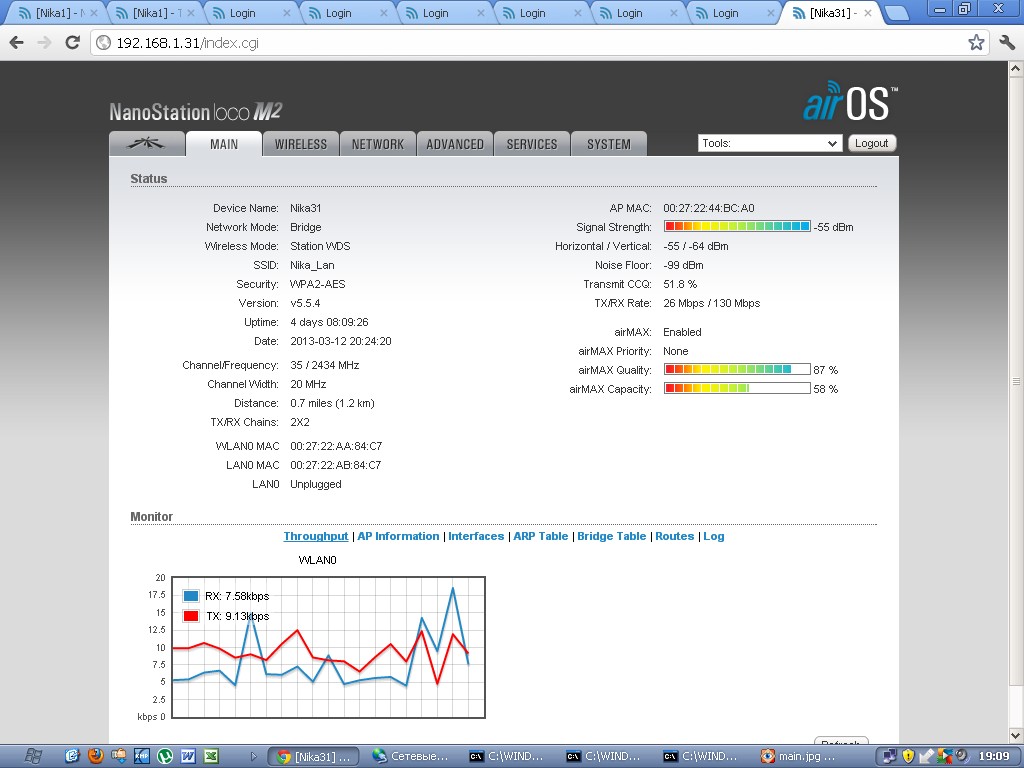Click the Signal Strength bar indicator
The height and width of the screenshot is (768, 1024).
tap(737, 227)
